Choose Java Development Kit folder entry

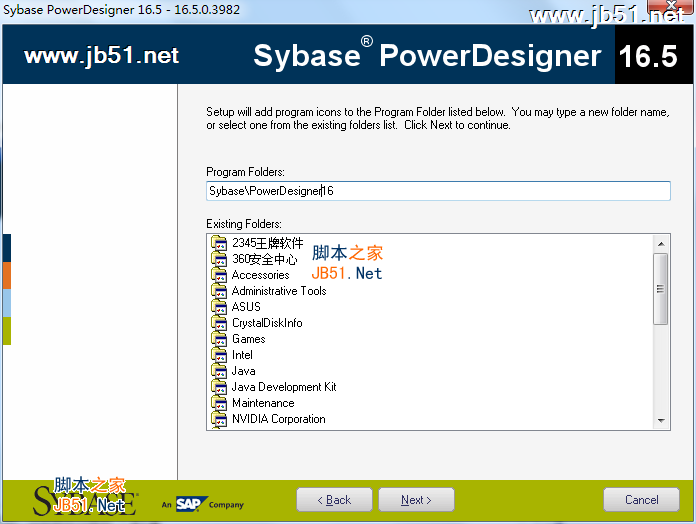(284, 387)
